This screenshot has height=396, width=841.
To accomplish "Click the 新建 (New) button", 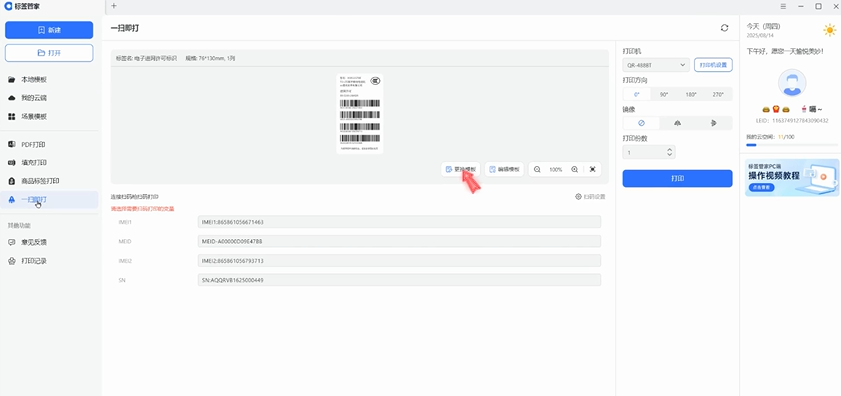I will (x=49, y=30).
